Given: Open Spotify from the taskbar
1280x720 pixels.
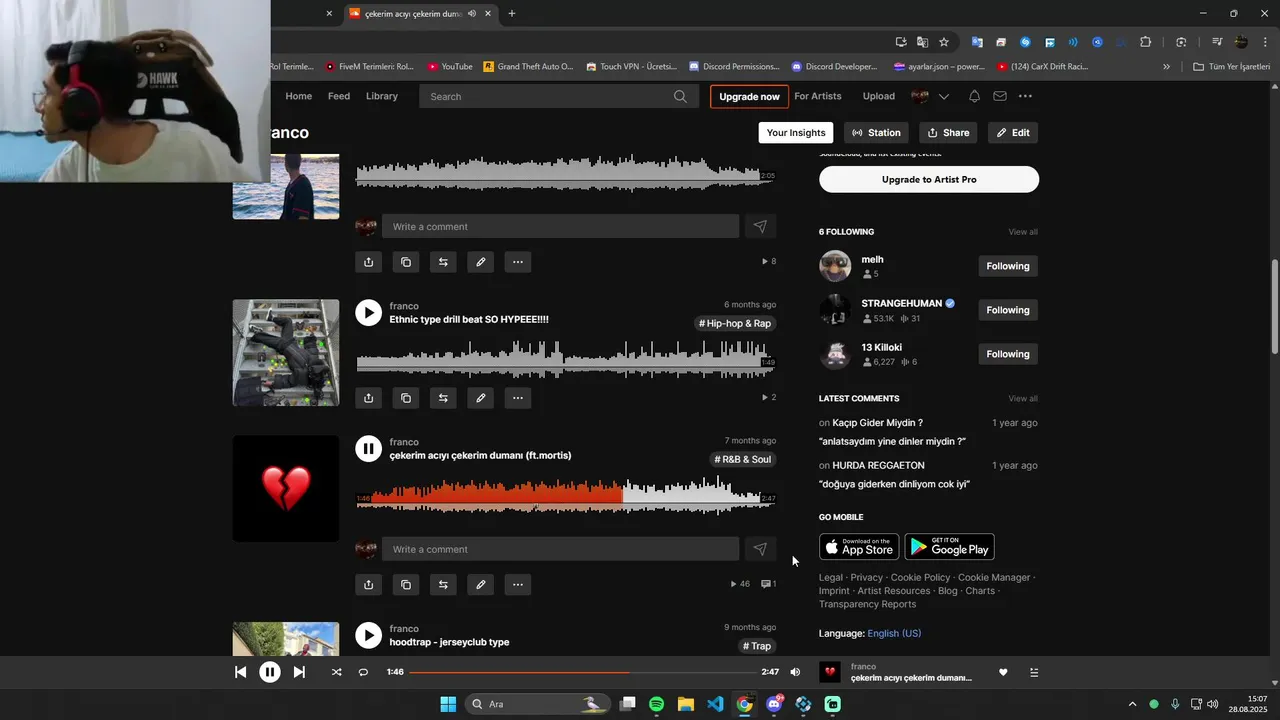Looking at the screenshot, I should point(657,704).
